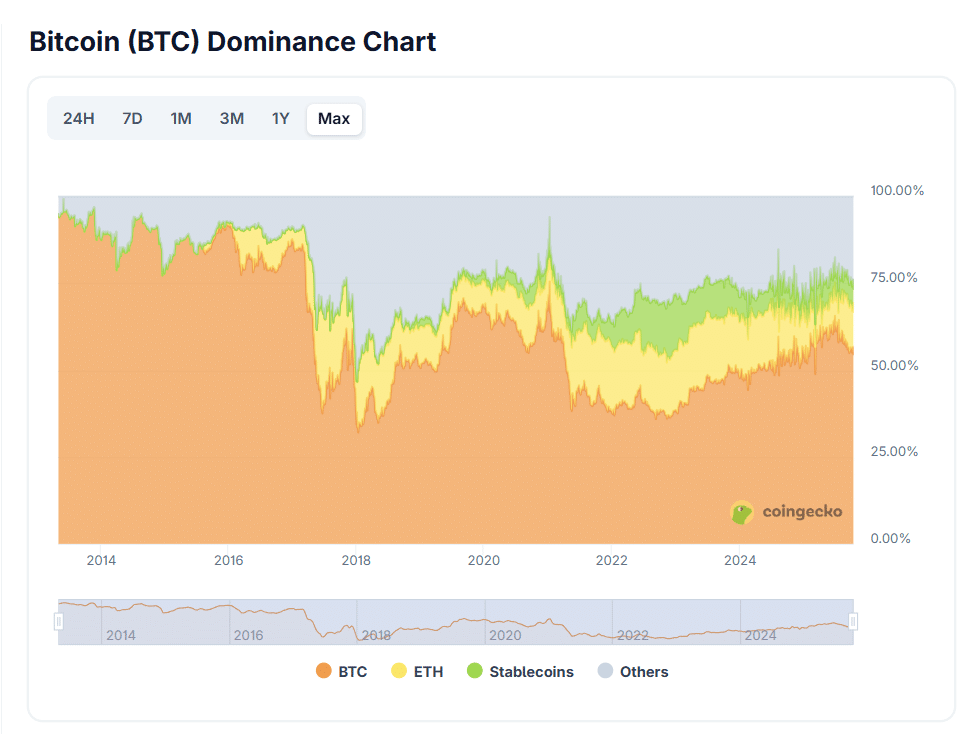Click the right range navigator handle
The width and height of the screenshot is (966, 734).
pos(853,622)
